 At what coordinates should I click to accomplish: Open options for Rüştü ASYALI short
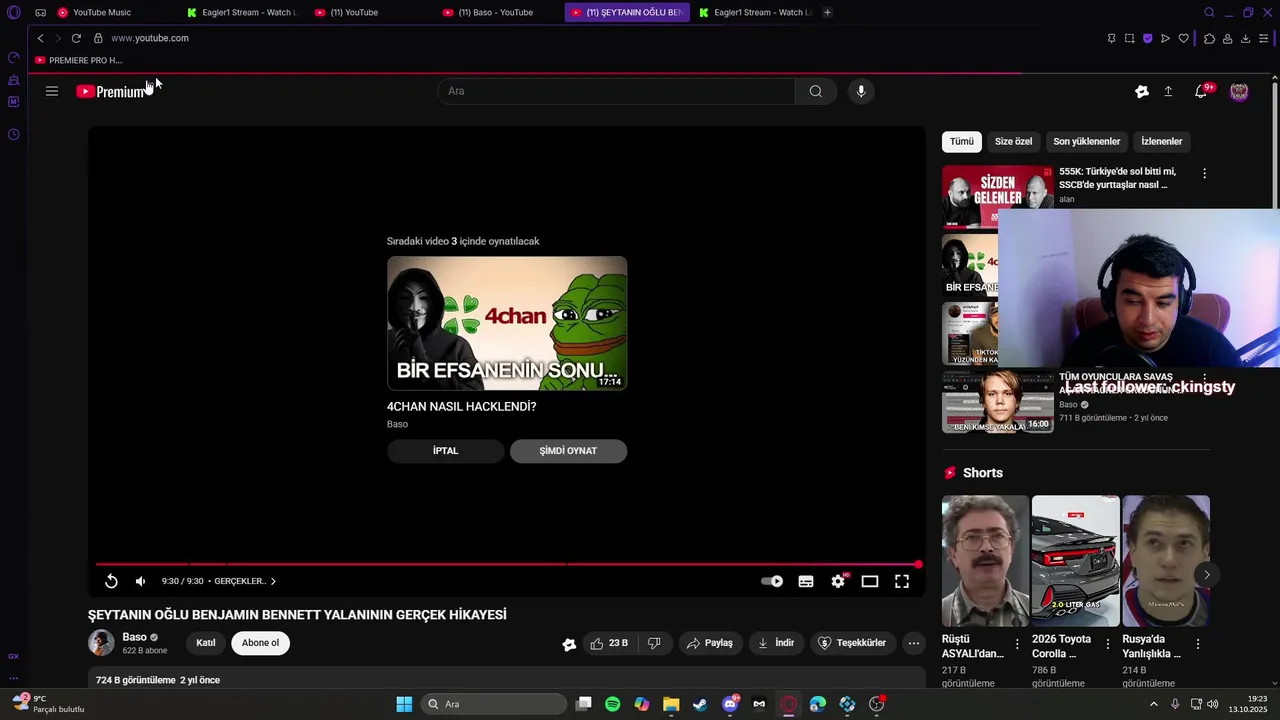pyautogui.click(x=1017, y=645)
